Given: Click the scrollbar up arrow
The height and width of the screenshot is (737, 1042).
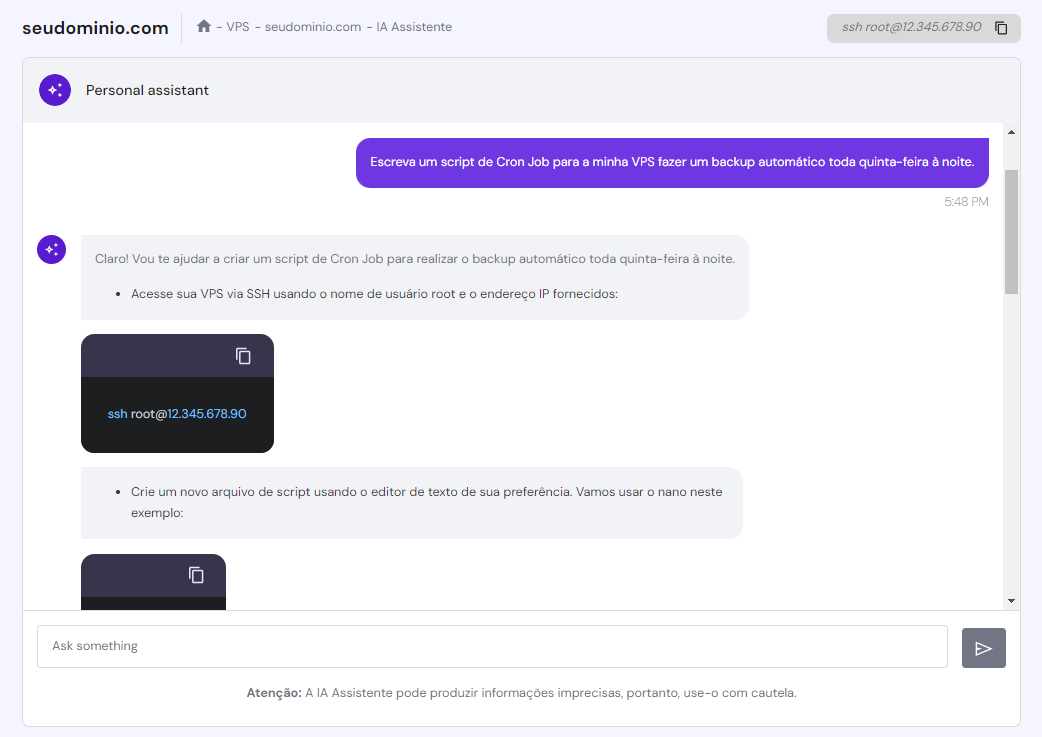Looking at the screenshot, I should (1010, 130).
